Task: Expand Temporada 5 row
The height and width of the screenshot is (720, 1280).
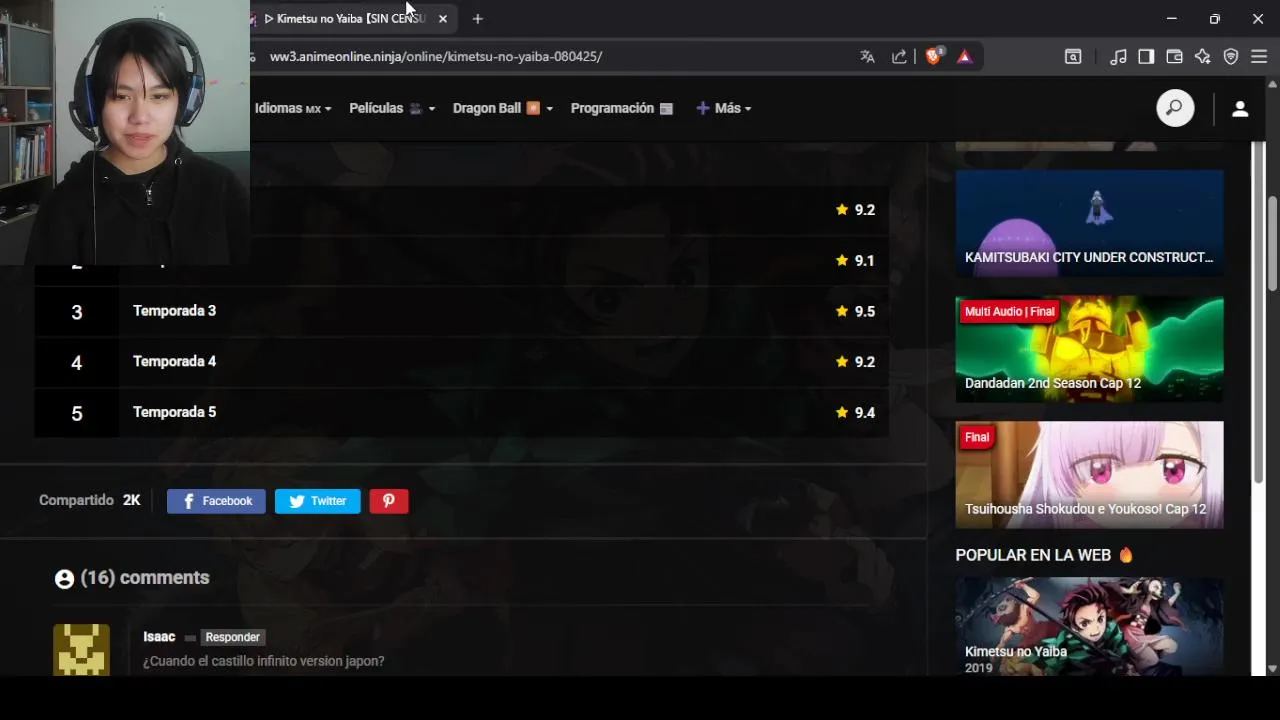Action: coord(462,413)
